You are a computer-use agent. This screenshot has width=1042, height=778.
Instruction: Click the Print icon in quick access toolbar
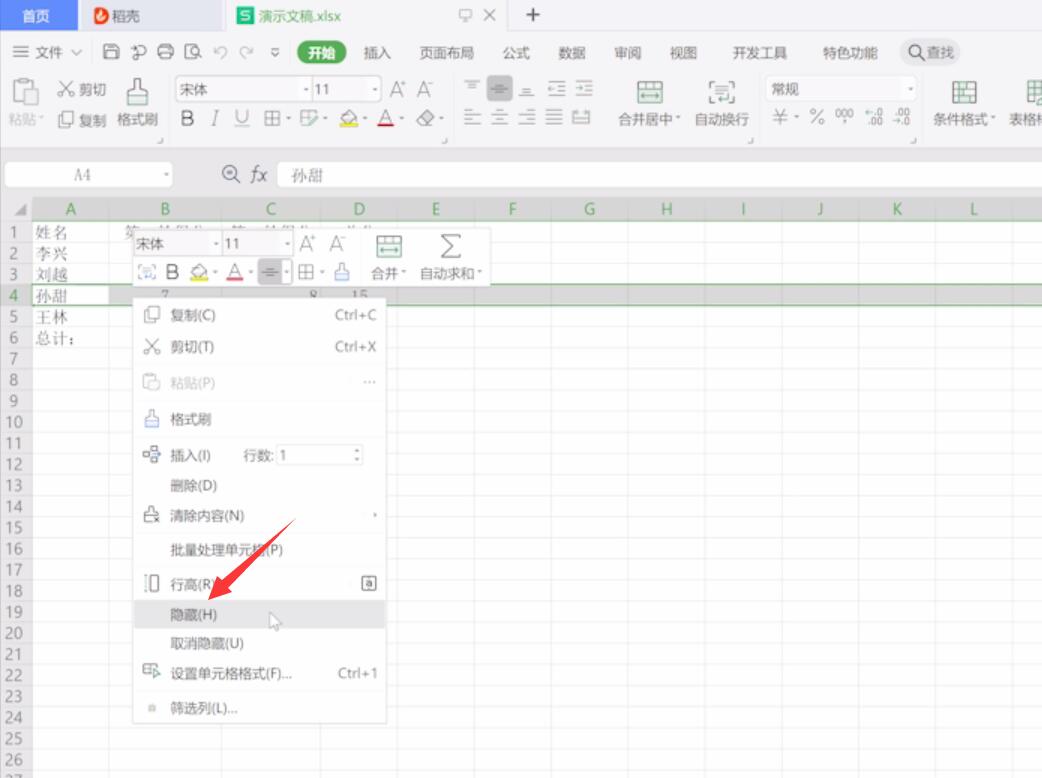(165, 52)
